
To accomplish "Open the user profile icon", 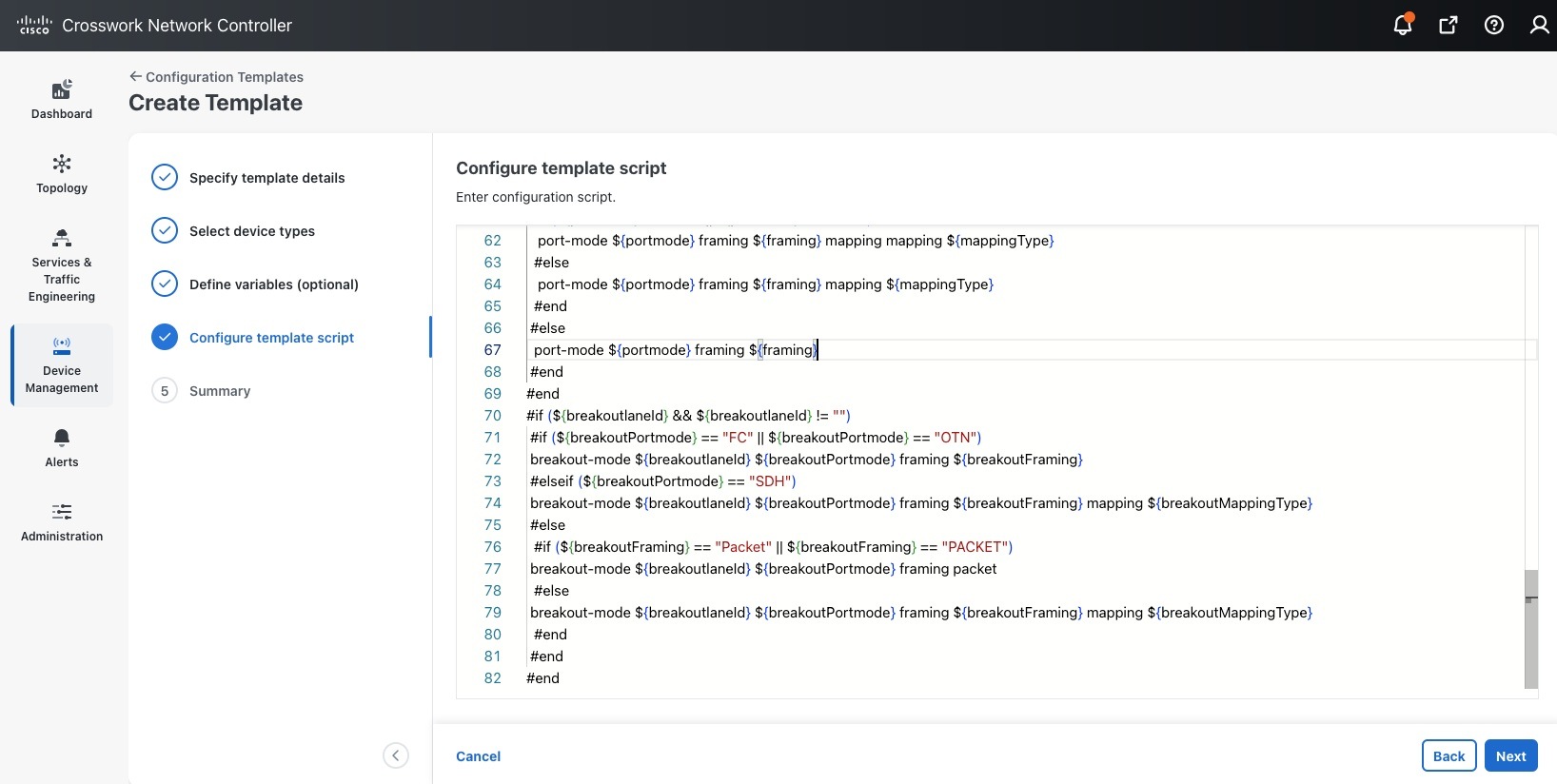I will tap(1539, 25).
